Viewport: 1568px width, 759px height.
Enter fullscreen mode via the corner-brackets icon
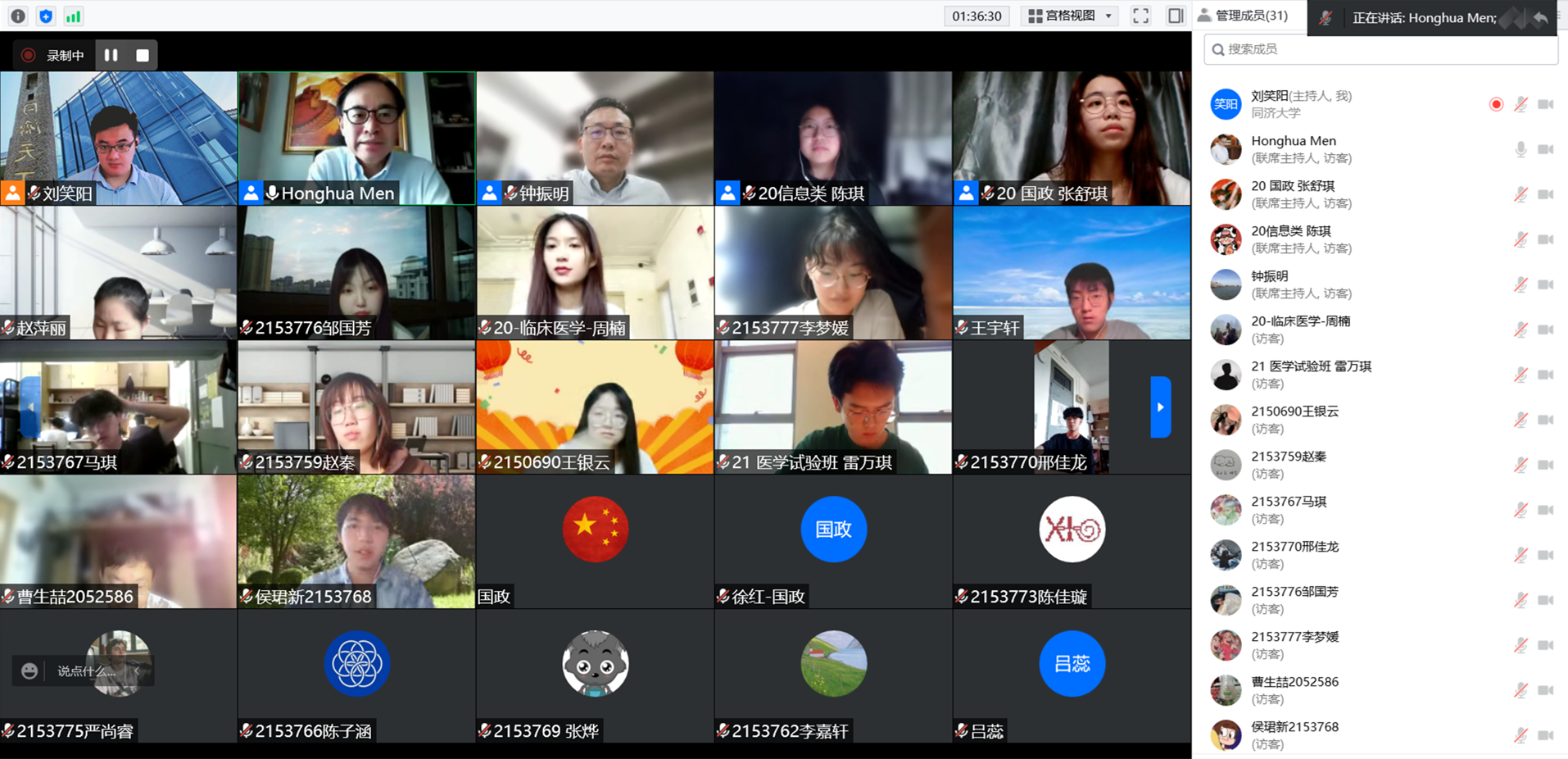[1140, 16]
